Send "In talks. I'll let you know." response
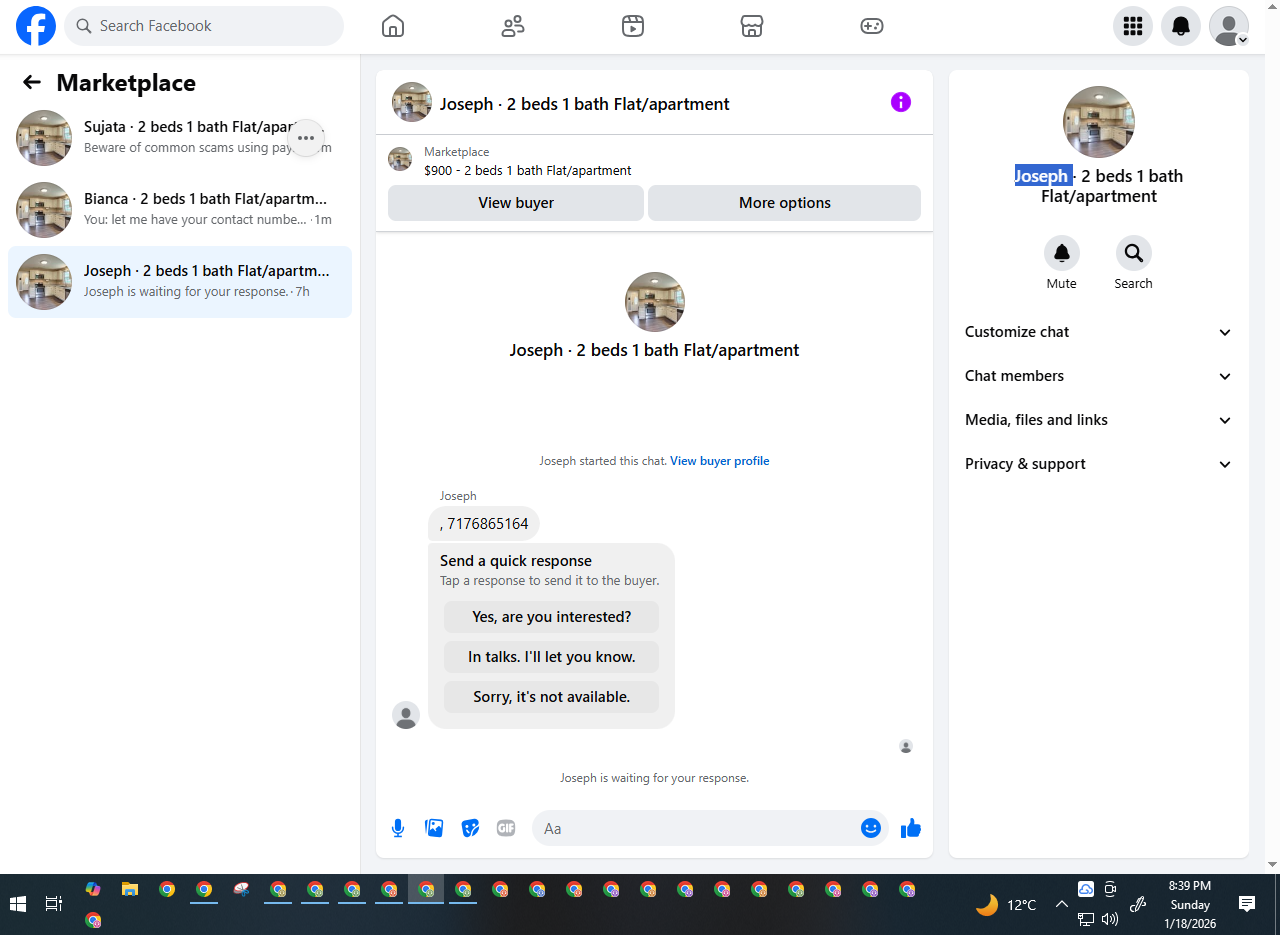 pos(552,657)
